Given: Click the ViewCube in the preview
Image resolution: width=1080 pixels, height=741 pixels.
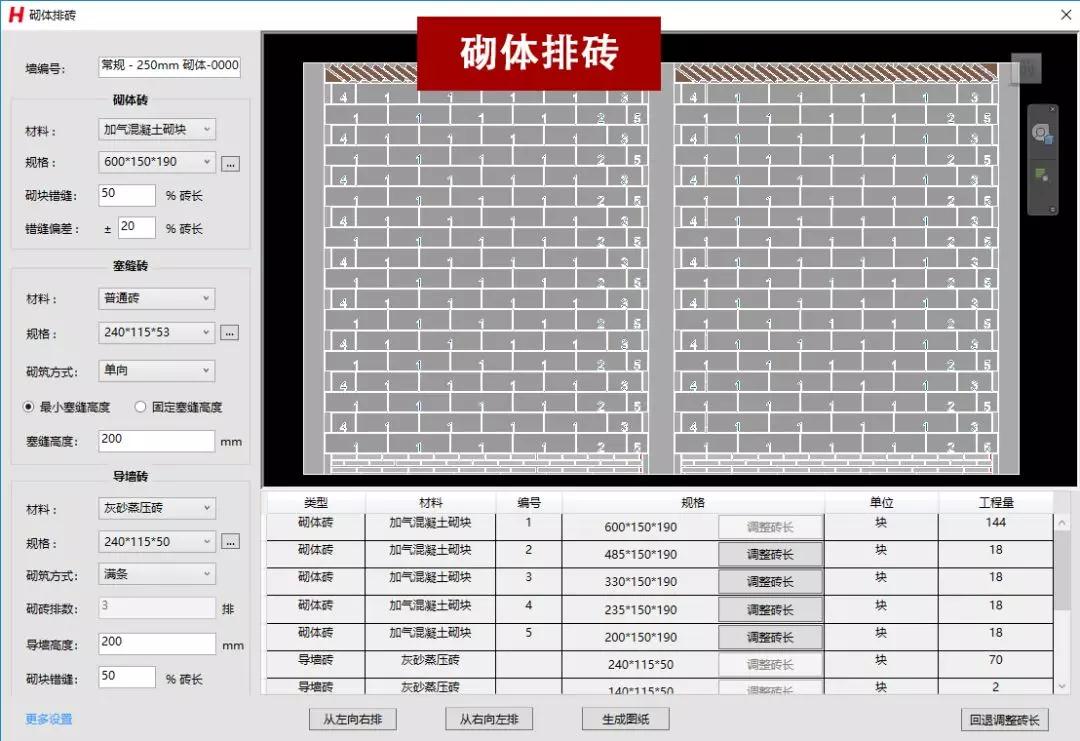Looking at the screenshot, I should 1026,68.
